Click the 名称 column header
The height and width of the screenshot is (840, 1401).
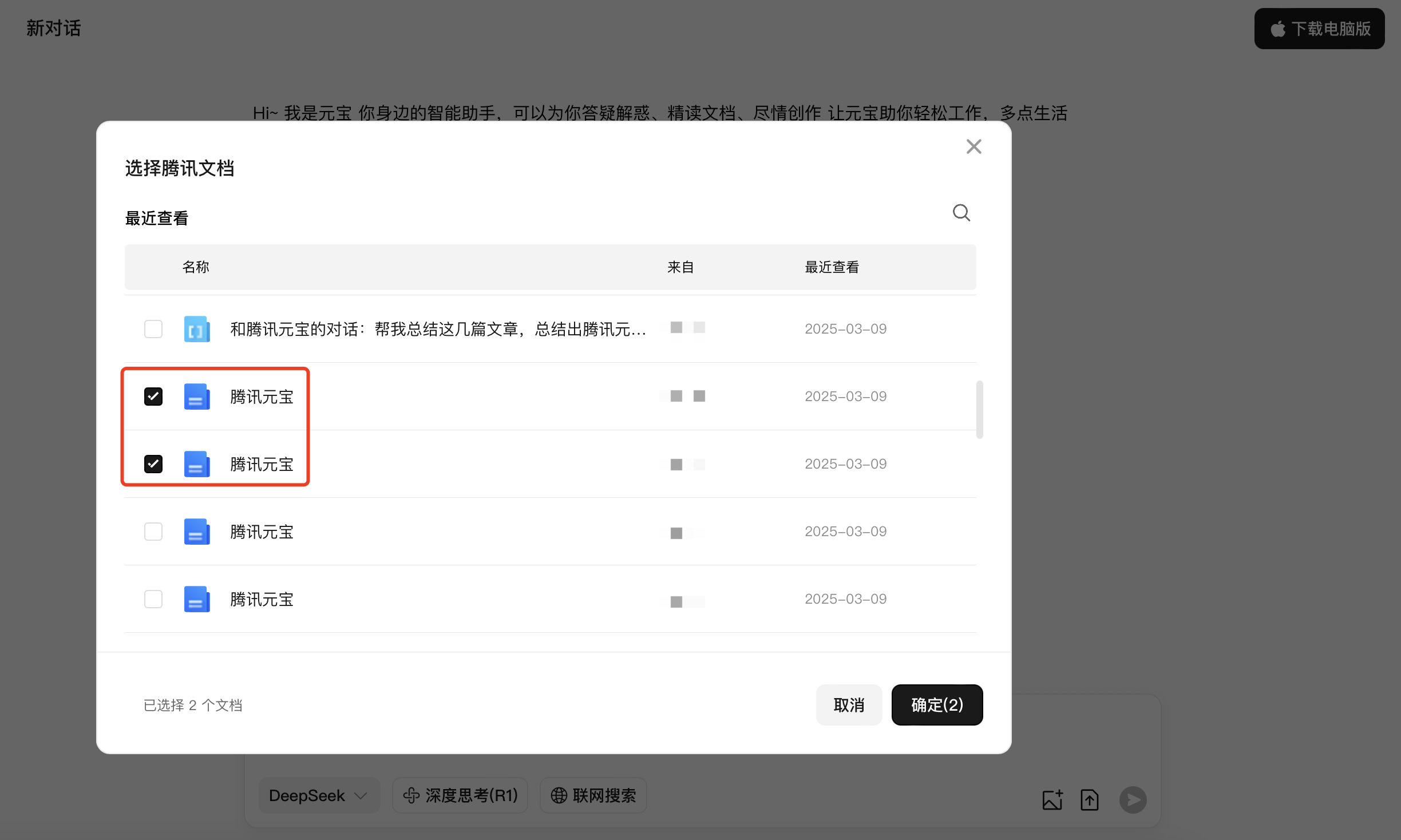point(196,267)
